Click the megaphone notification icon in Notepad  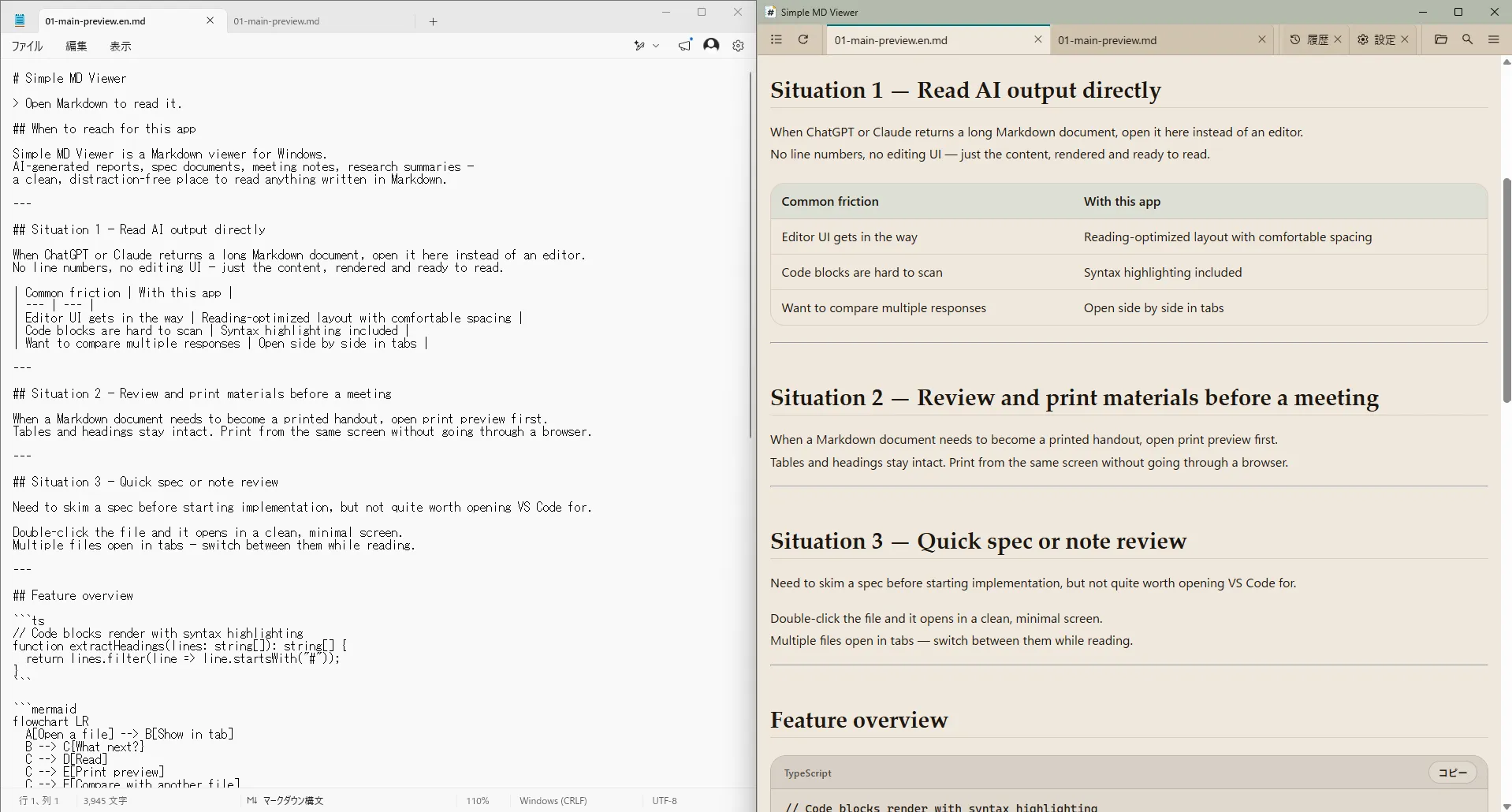pyautogui.click(x=685, y=45)
